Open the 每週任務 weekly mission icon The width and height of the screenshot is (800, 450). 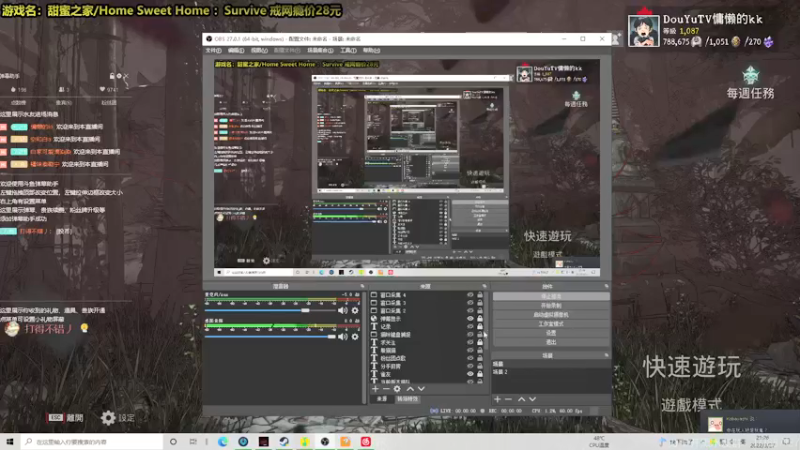[751, 76]
